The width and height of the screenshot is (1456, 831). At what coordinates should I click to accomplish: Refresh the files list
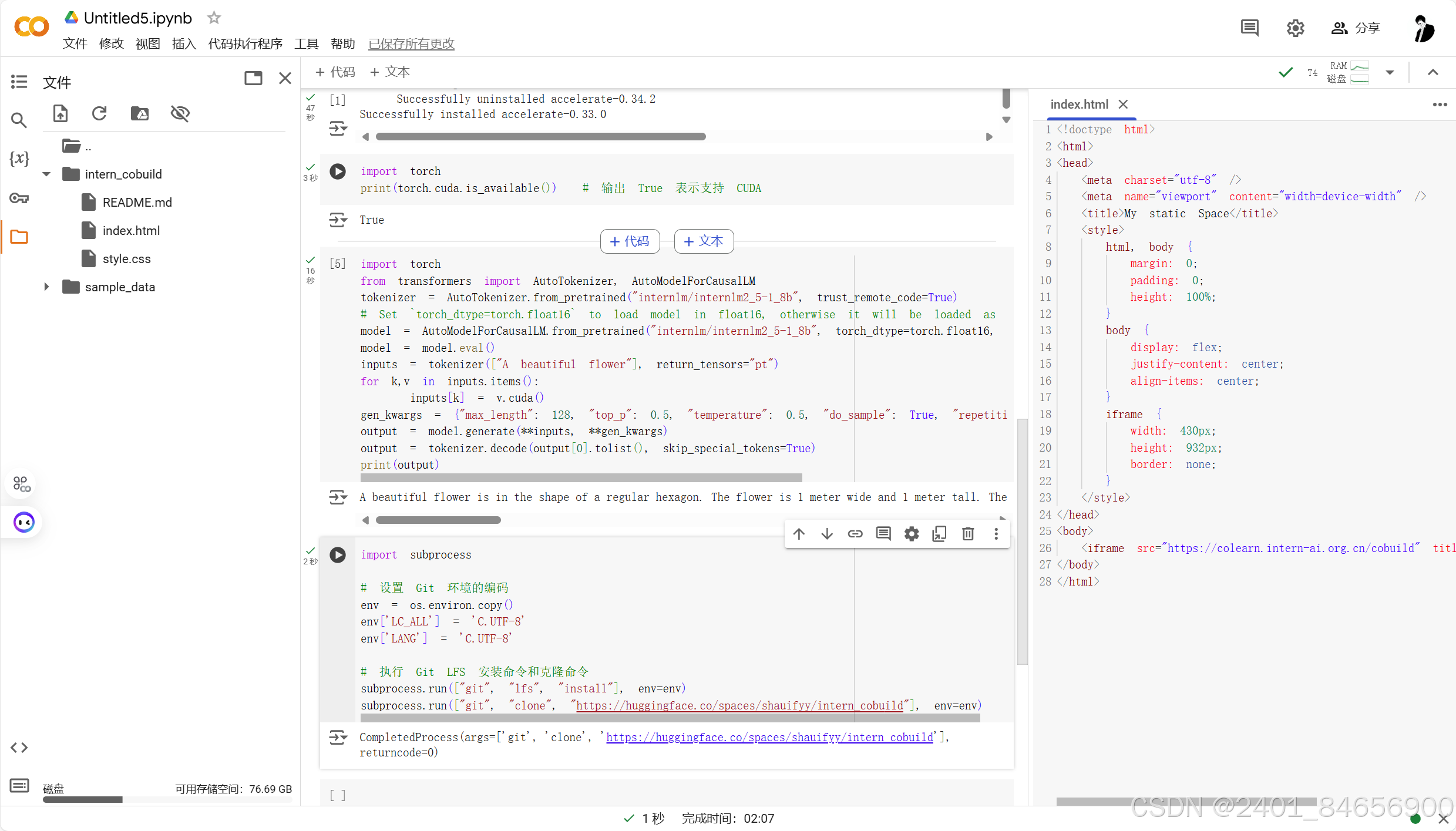point(99,113)
